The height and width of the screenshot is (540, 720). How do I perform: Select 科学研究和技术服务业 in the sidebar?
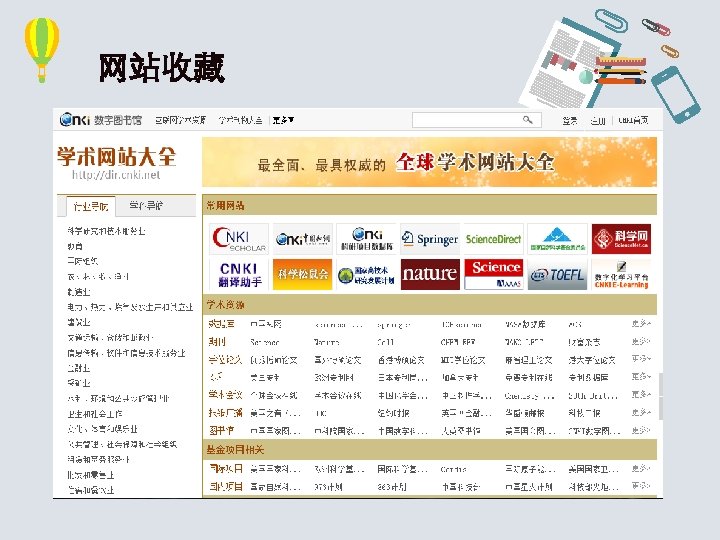point(106,231)
